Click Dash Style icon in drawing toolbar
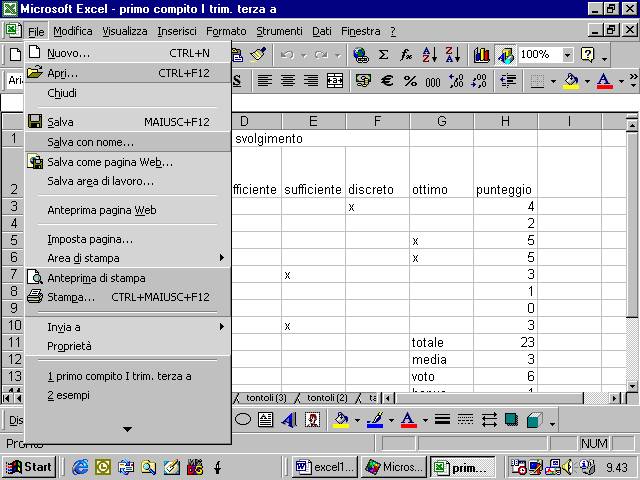This screenshot has height=480, width=640. coord(465,419)
